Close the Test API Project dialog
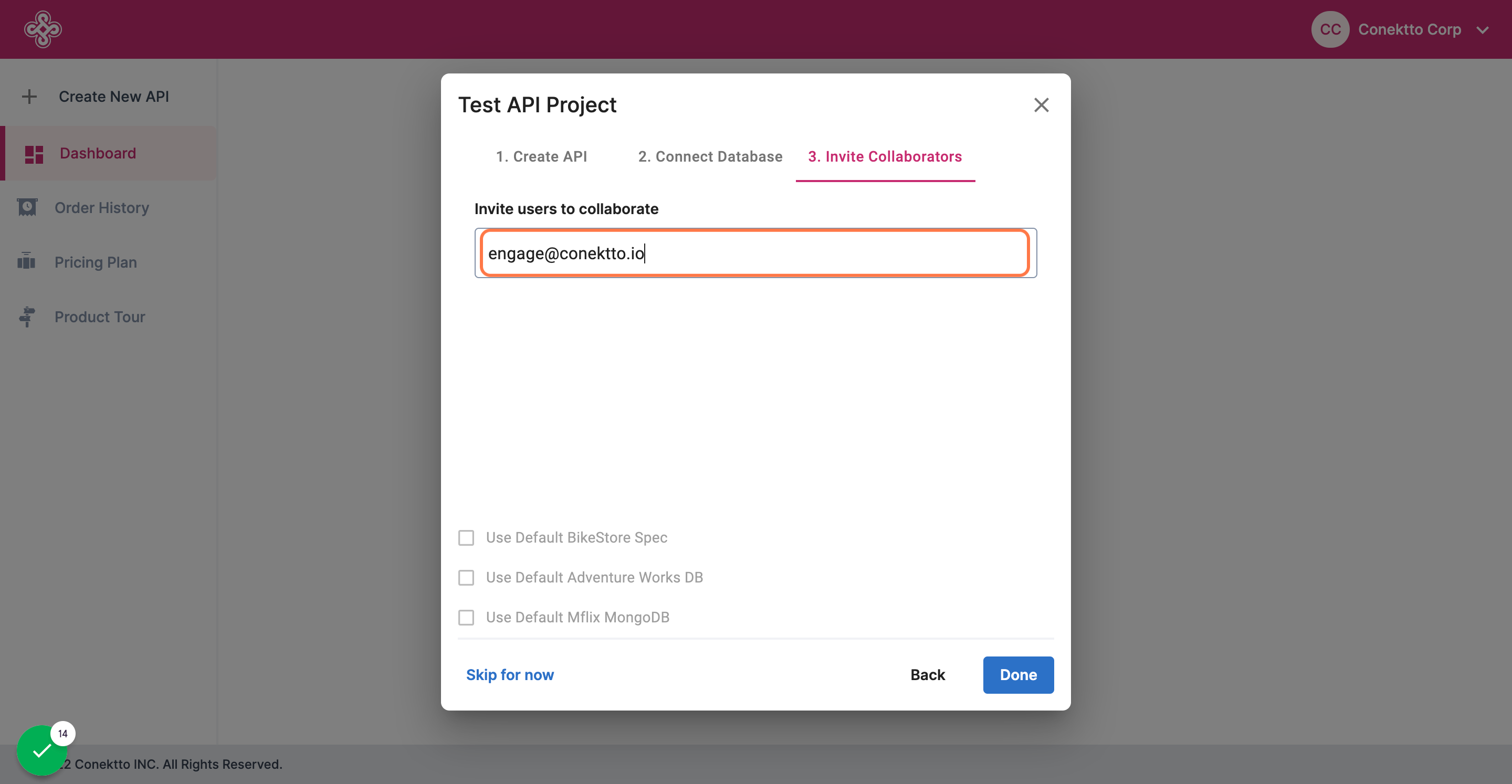 point(1041,105)
